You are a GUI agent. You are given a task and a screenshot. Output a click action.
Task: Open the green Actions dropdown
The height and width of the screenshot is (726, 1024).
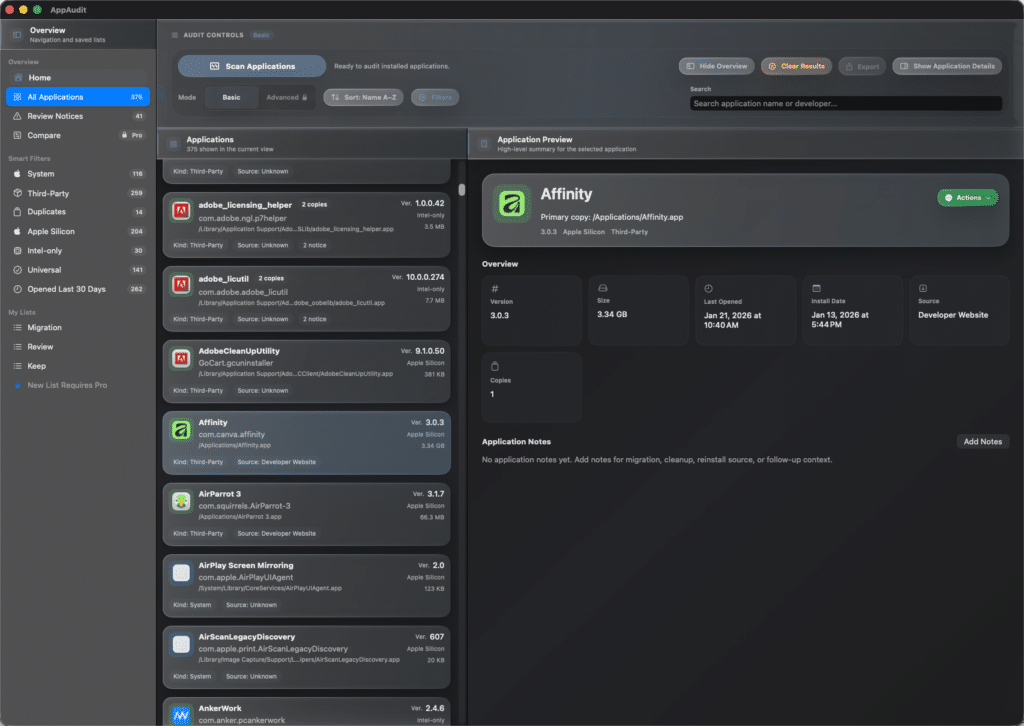coord(968,197)
